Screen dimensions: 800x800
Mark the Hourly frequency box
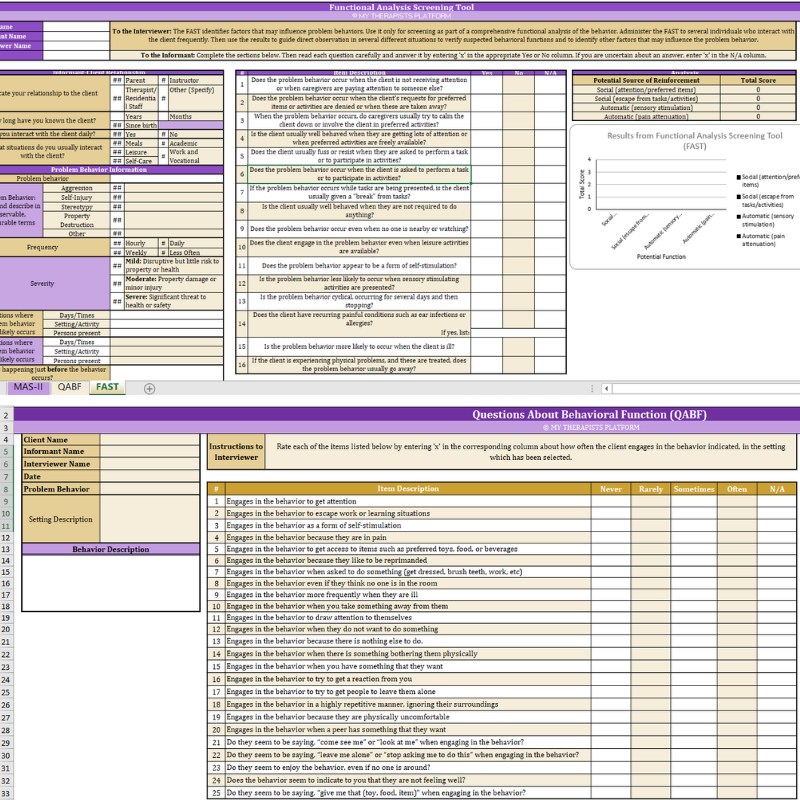coord(117,243)
